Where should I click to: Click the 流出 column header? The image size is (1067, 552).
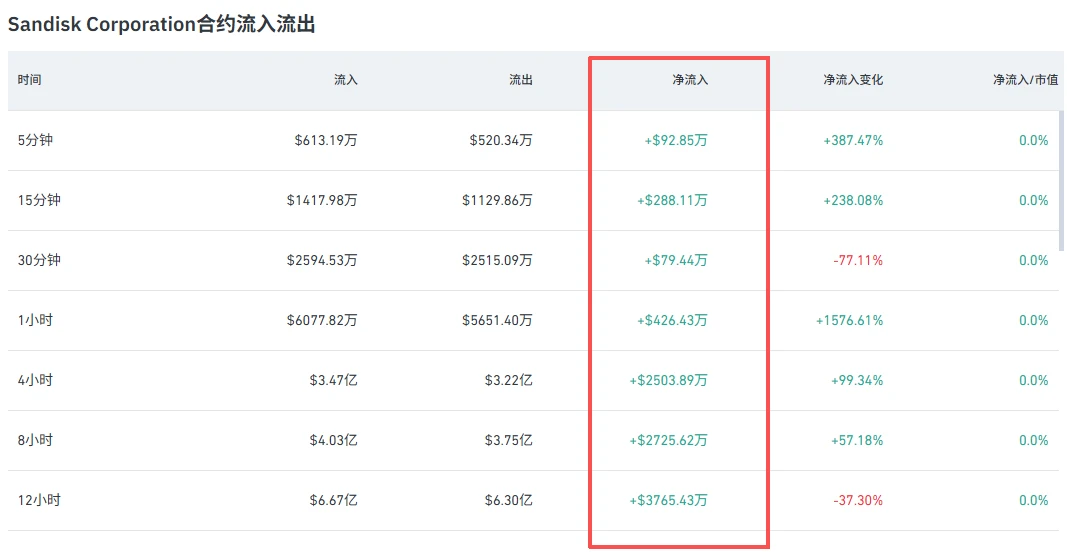(521, 80)
